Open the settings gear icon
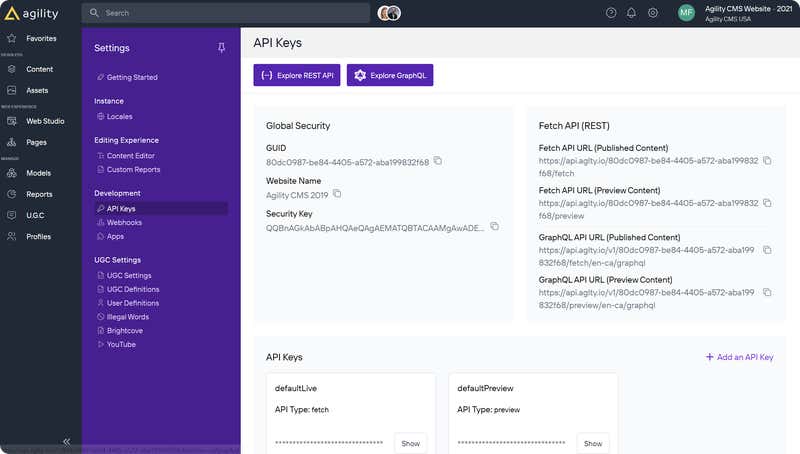This screenshot has height=454, width=800. [x=653, y=13]
